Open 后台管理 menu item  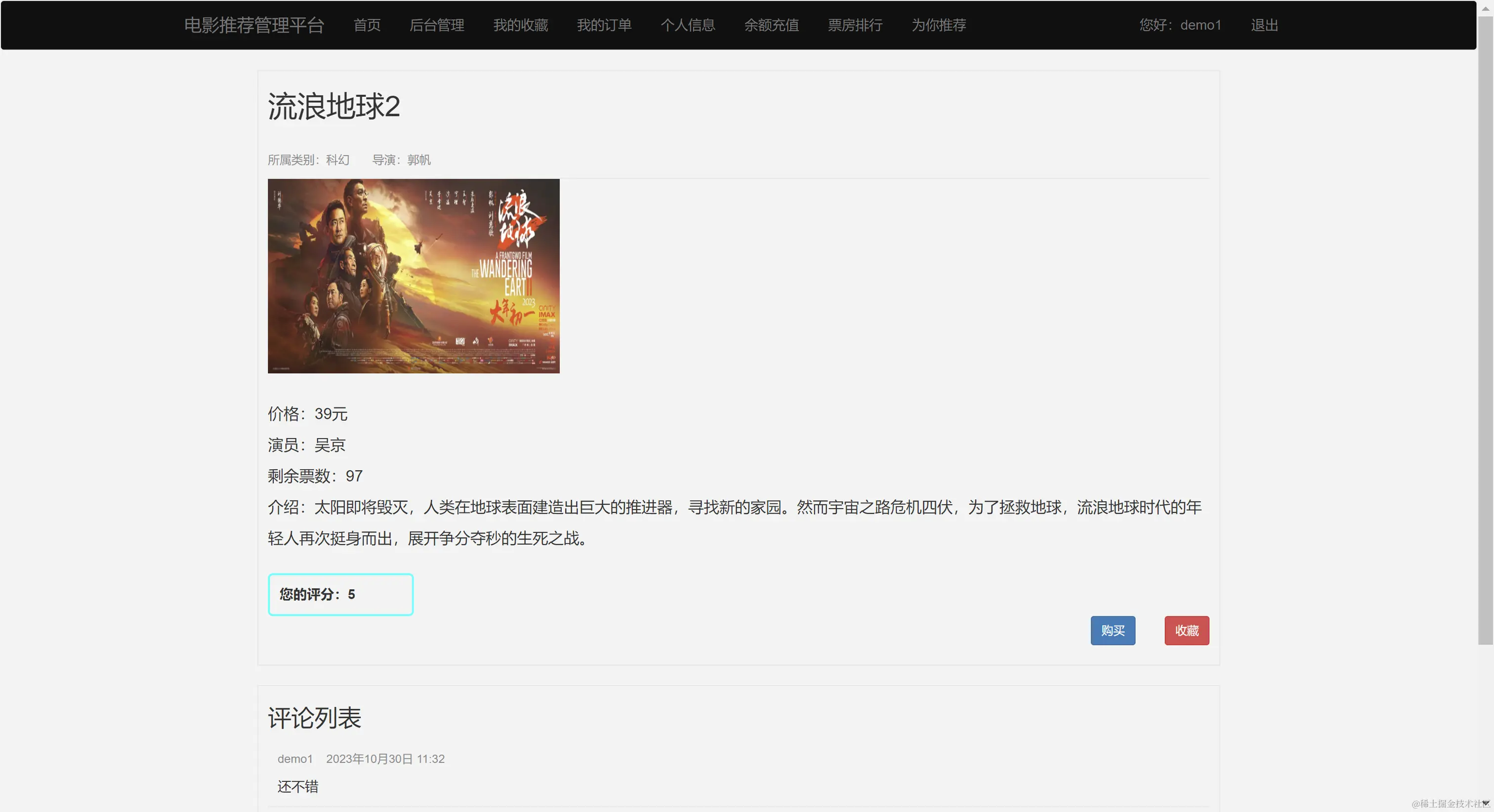coord(437,25)
